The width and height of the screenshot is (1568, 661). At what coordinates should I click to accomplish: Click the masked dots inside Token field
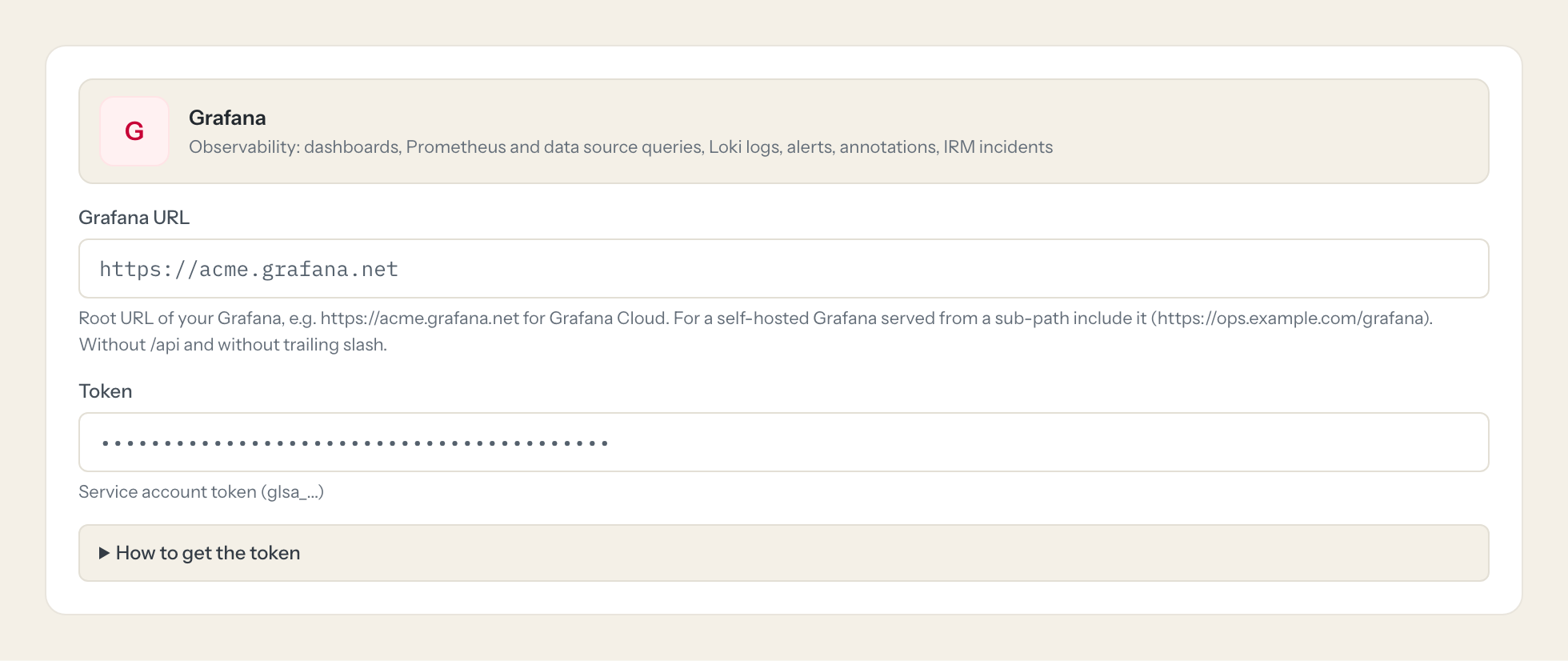point(355,443)
